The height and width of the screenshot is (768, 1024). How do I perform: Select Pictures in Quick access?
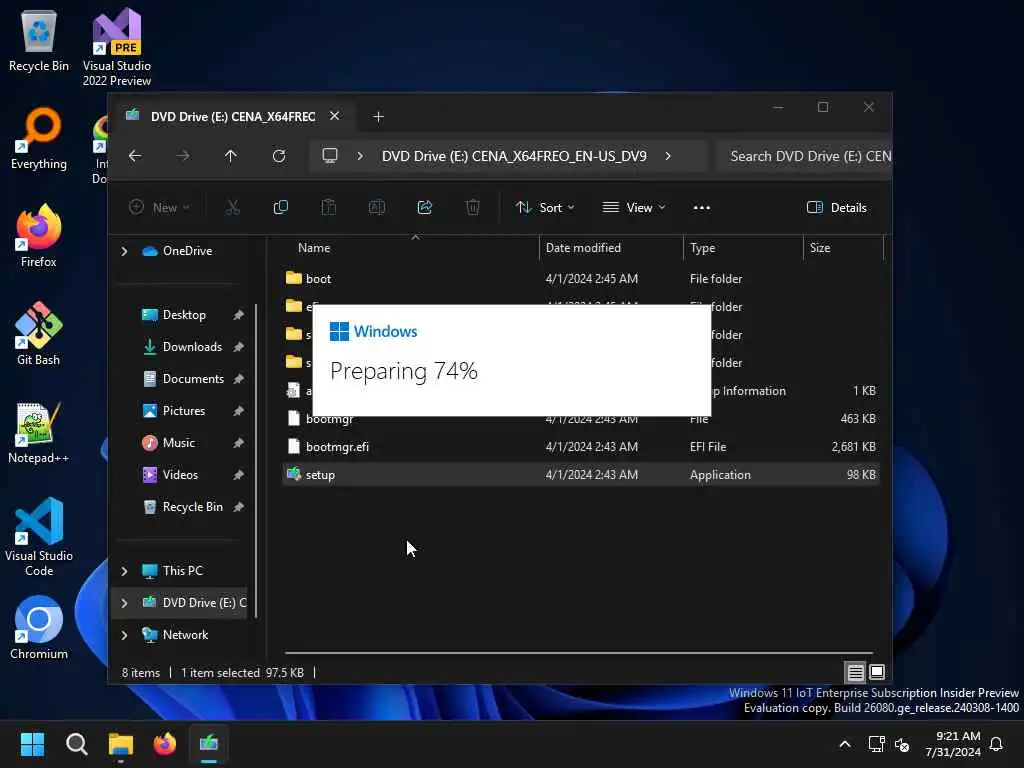[x=184, y=411]
